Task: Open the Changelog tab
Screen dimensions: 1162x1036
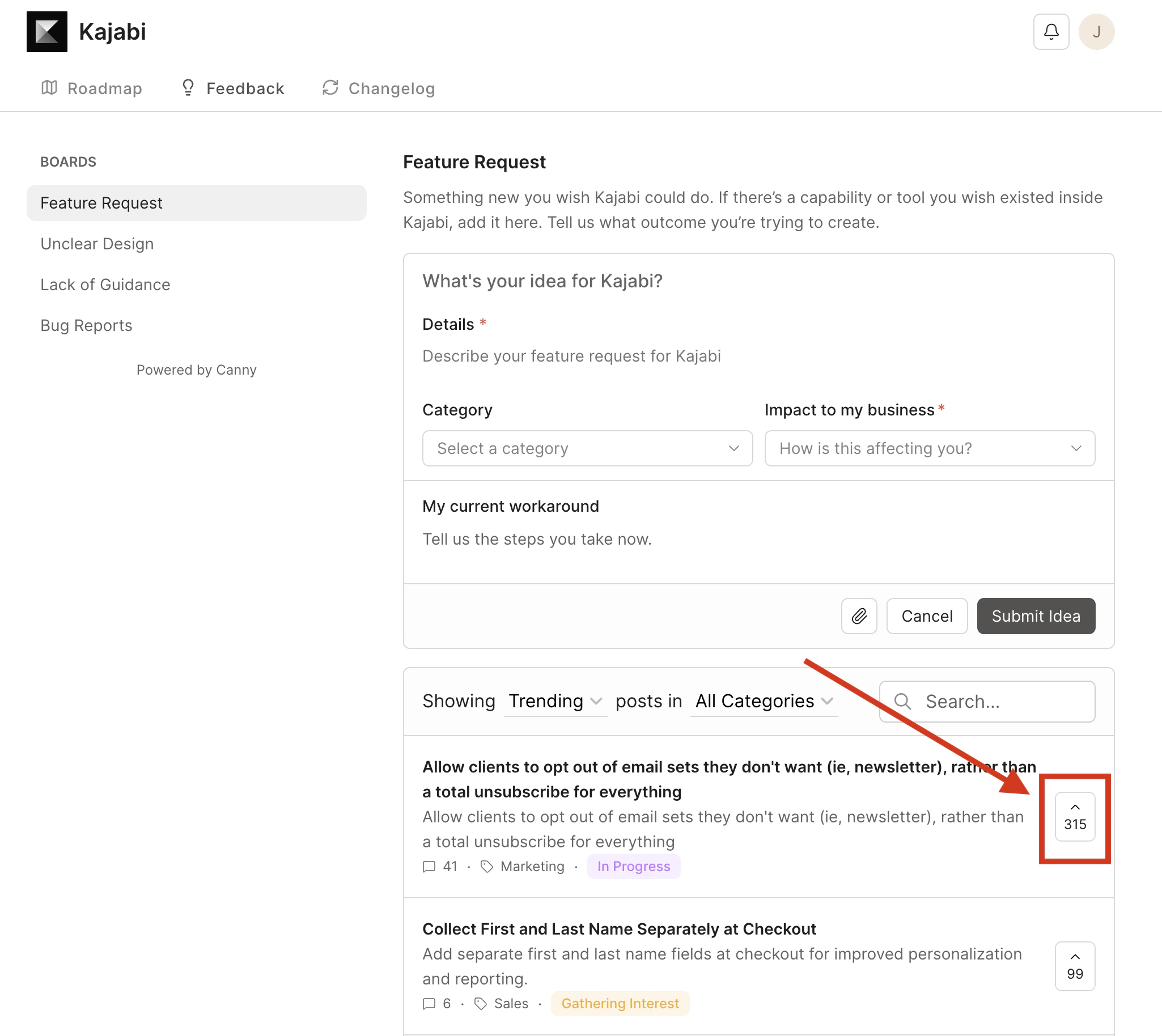Action: tap(379, 88)
